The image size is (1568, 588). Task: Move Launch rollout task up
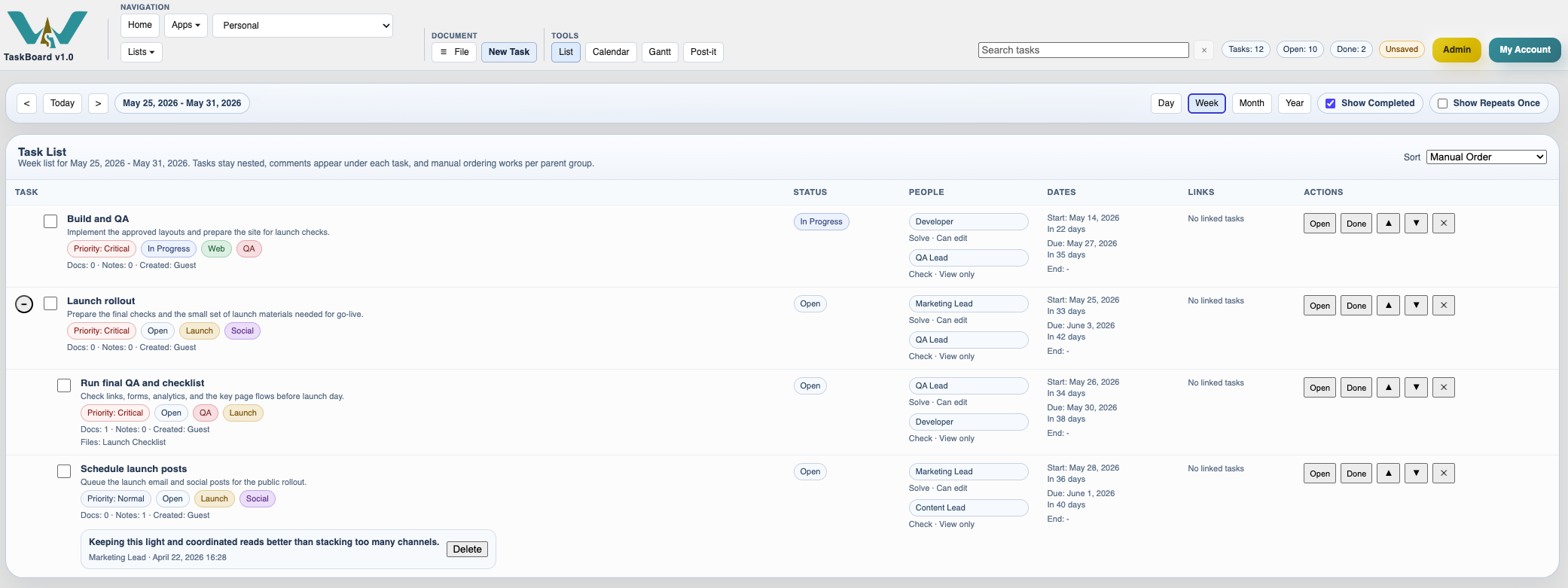pyautogui.click(x=1388, y=306)
